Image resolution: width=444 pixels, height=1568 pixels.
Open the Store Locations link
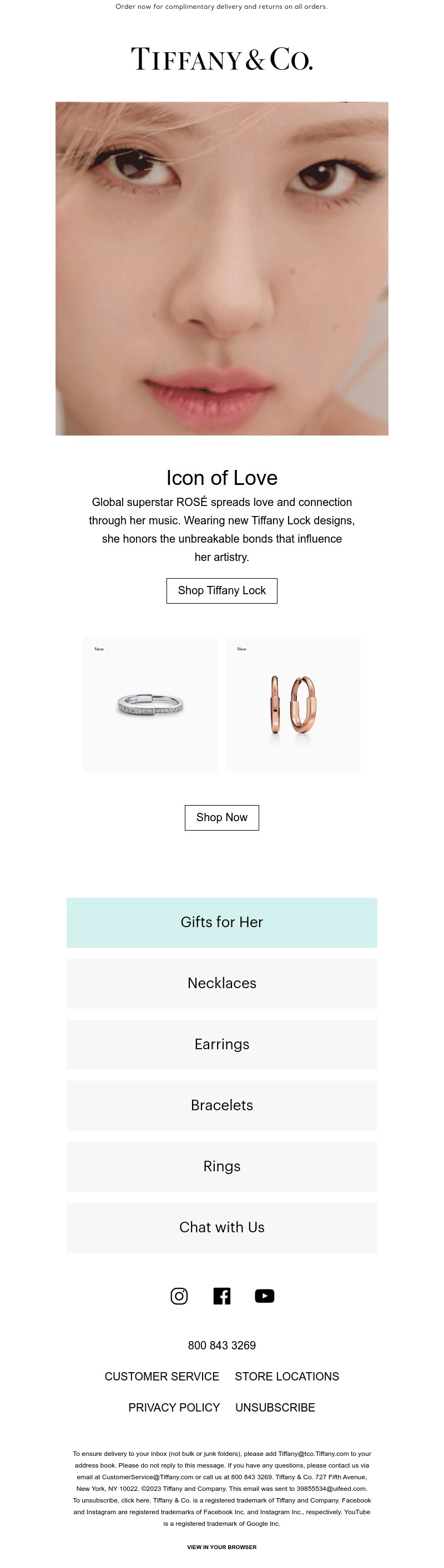(x=287, y=1376)
